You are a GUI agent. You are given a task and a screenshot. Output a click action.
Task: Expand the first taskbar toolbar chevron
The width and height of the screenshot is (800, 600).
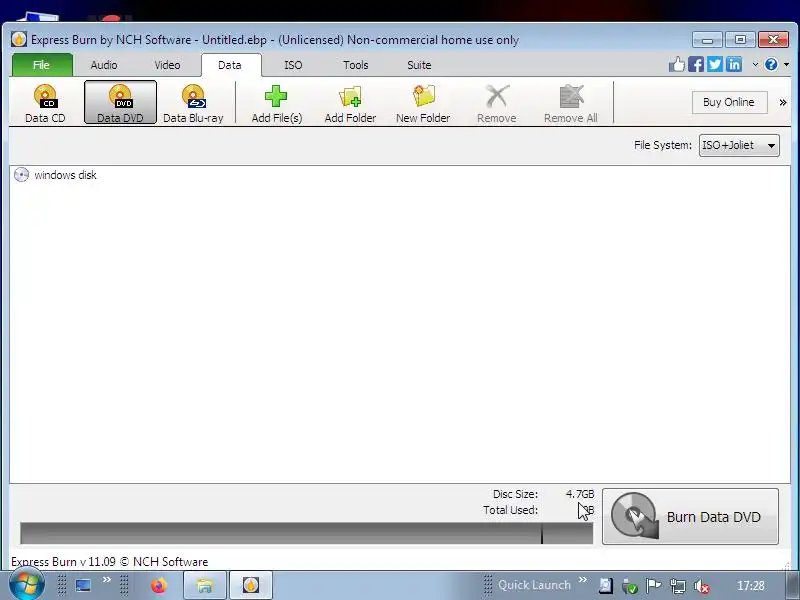[107, 580]
